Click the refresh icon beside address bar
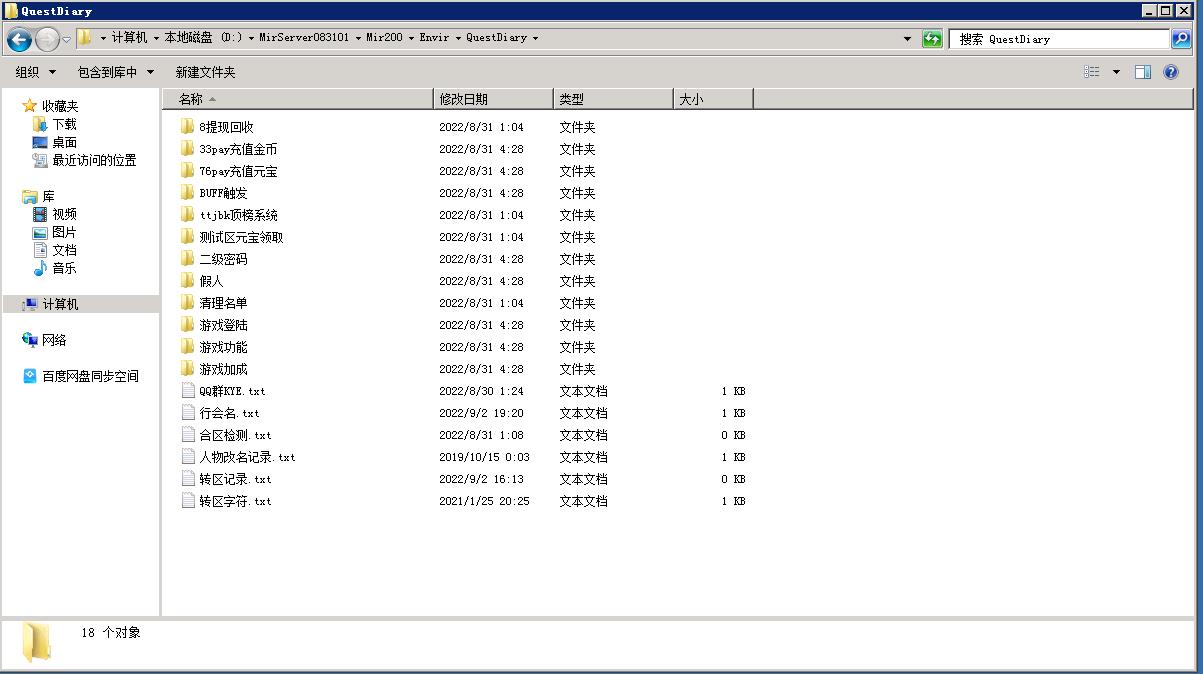Image resolution: width=1203 pixels, height=674 pixels. point(932,39)
